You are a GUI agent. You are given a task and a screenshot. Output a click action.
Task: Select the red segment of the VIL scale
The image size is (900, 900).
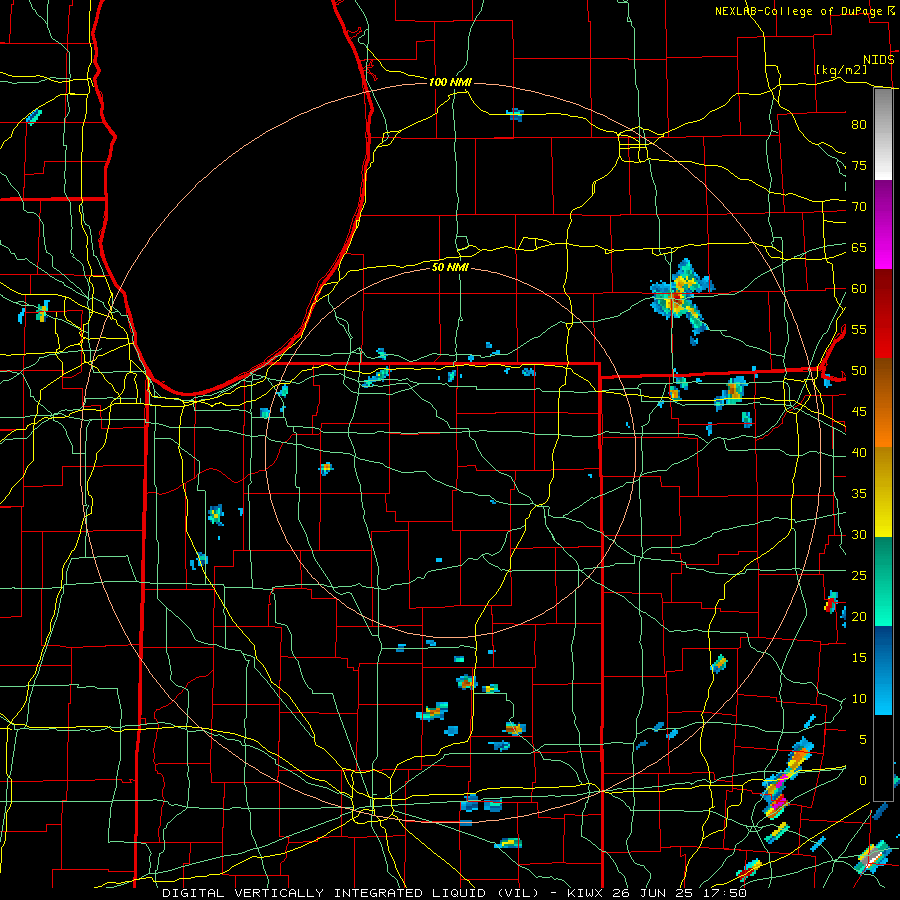pos(883,314)
